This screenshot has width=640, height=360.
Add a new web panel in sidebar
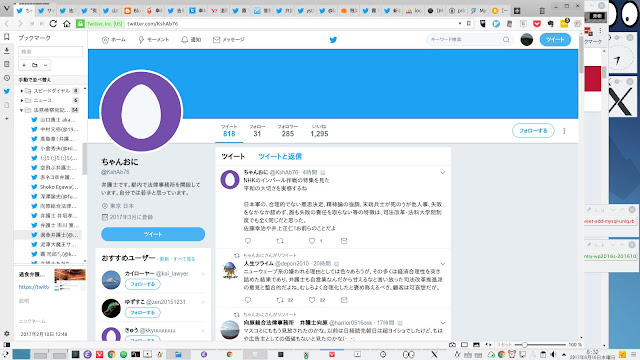[x=7, y=118]
